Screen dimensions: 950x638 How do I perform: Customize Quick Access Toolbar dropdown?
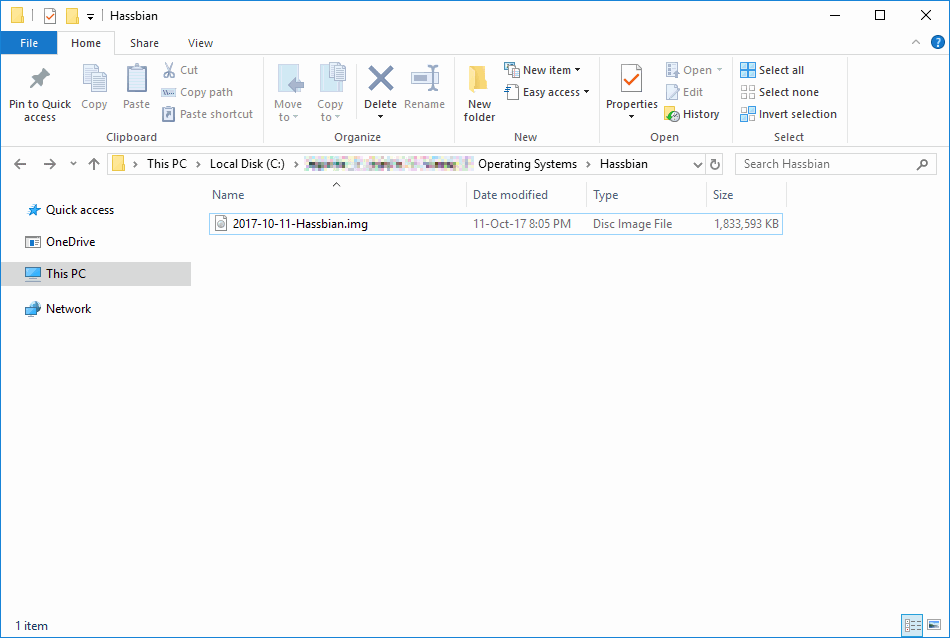coord(90,17)
